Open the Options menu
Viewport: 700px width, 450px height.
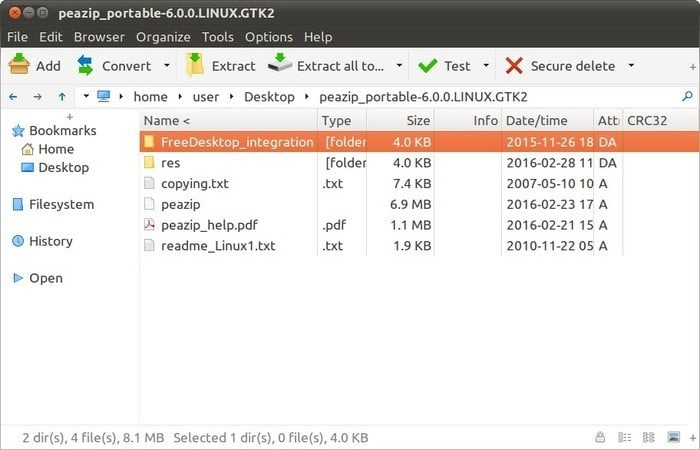pyautogui.click(x=269, y=37)
